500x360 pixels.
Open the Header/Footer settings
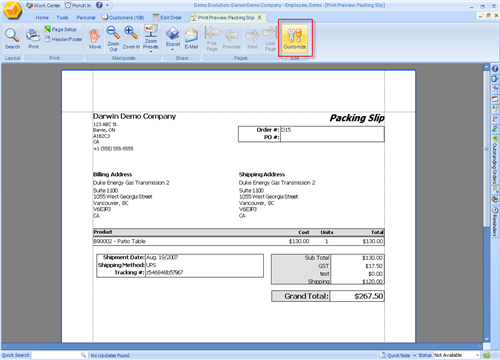pyautogui.click(x=63, y=39)
